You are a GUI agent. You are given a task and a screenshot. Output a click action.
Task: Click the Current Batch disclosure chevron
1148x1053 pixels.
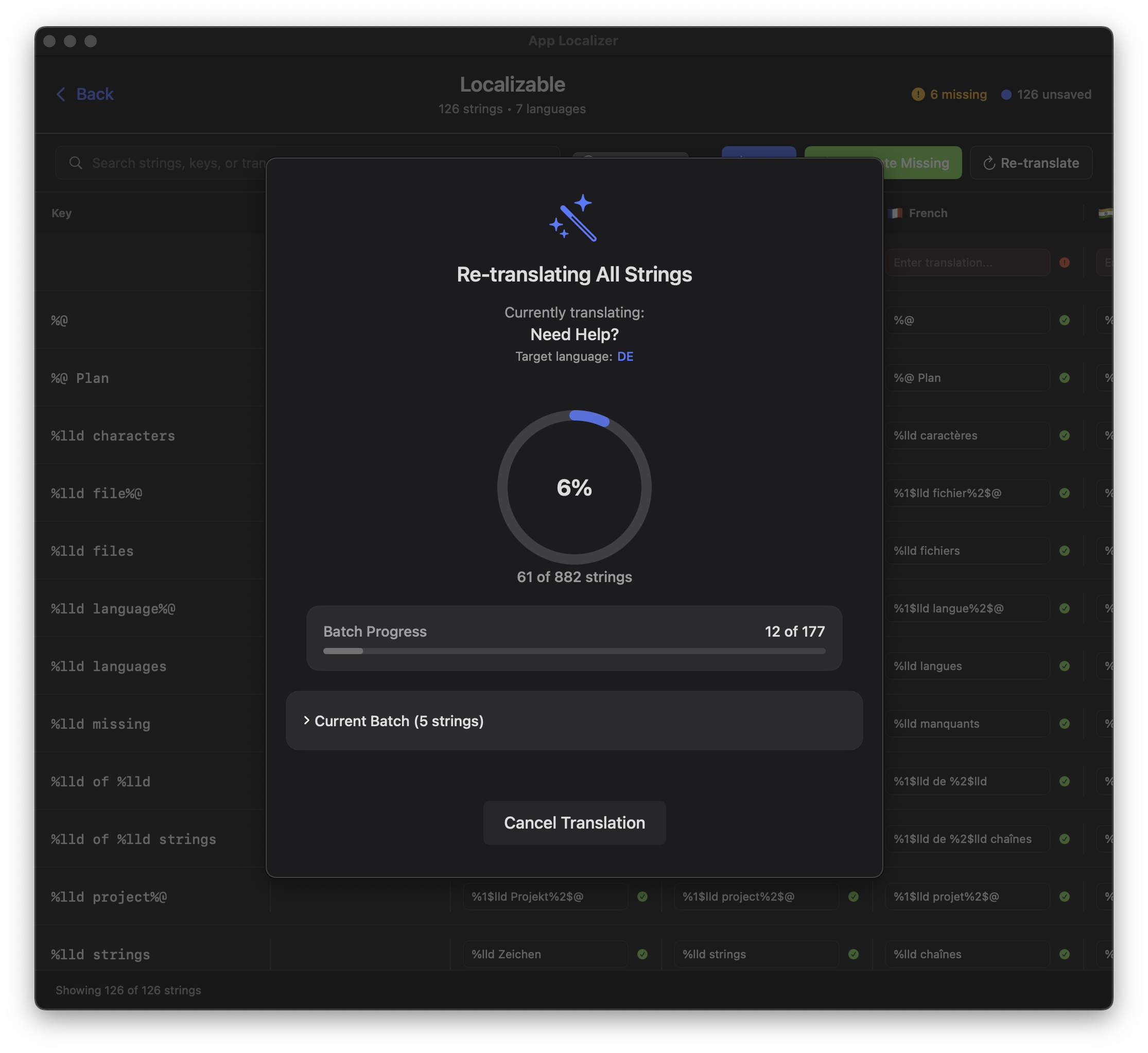(307, 721)
